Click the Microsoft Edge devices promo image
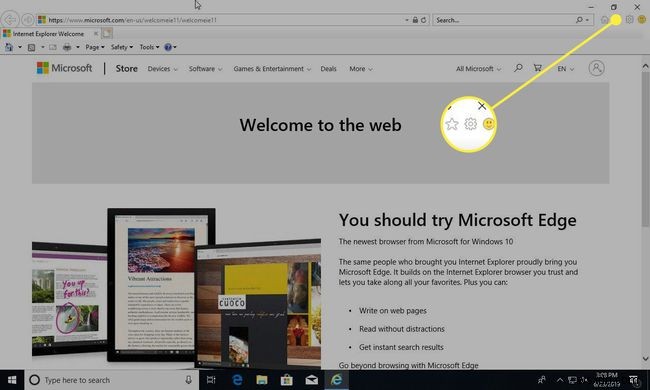Viewport: 650px width, 390px height. (x=176, y=288)
